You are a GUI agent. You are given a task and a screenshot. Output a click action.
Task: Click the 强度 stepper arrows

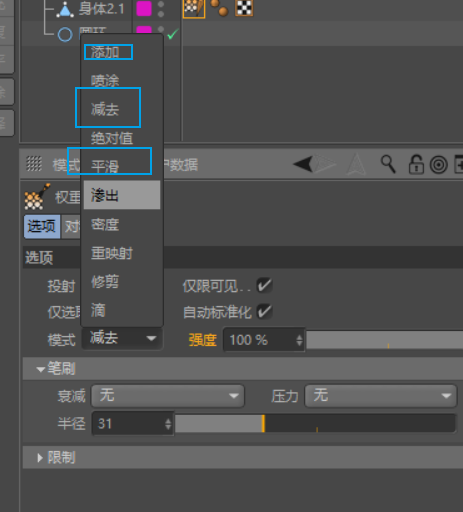299,340
